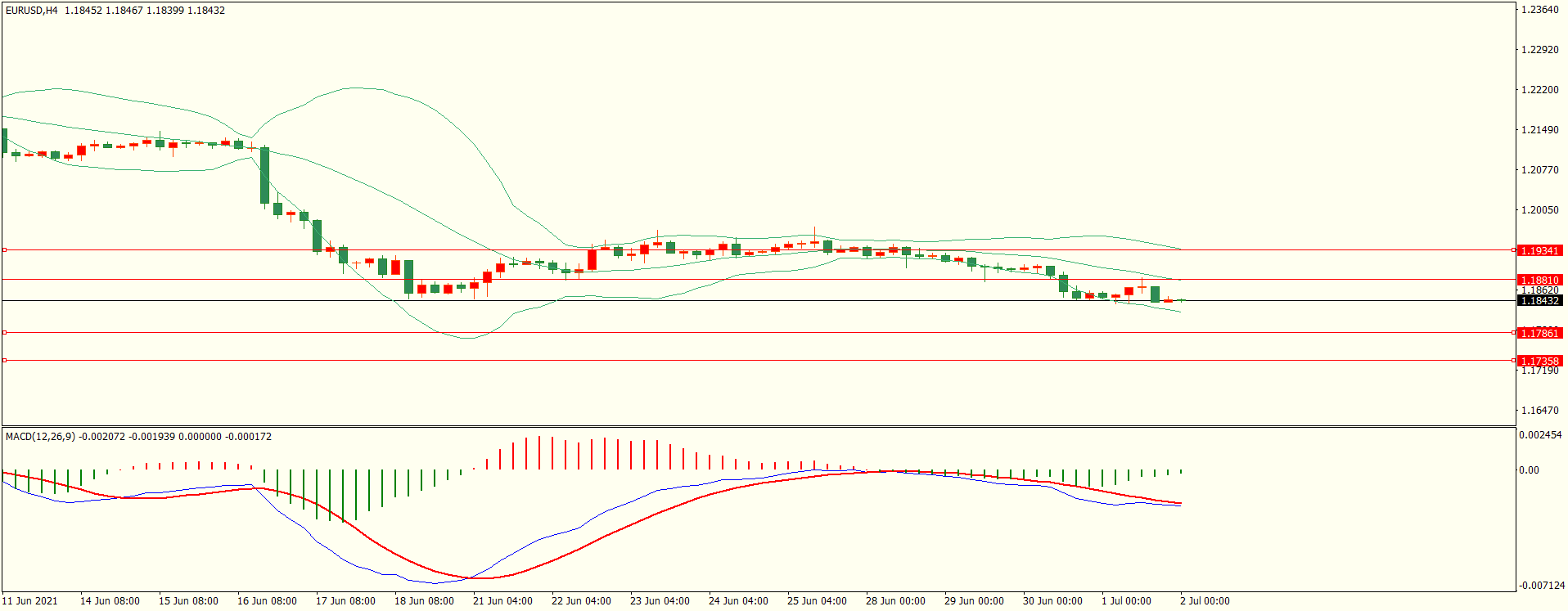Screen dimensions: 1568x611
Task: Click the grey horizontal line at 1.18810
Action: click(x=758, y=280)
